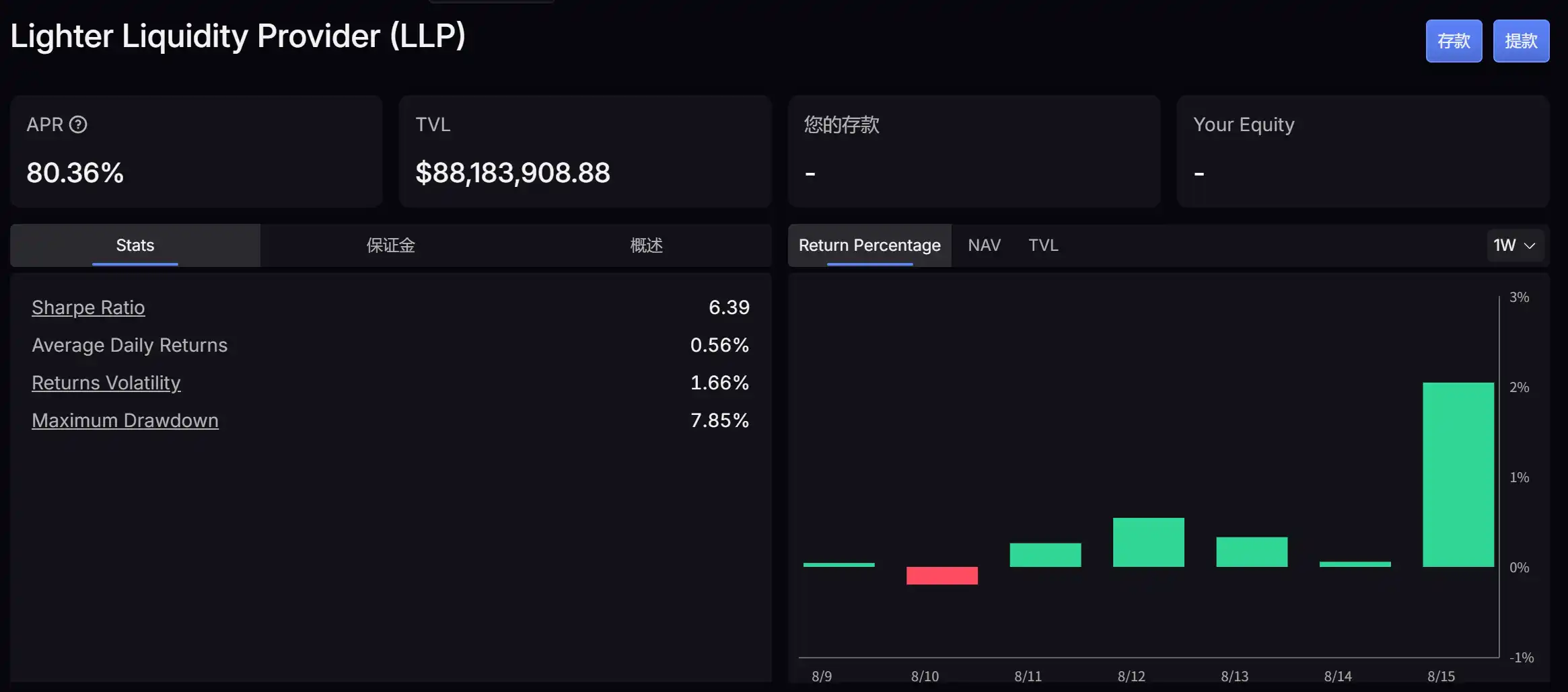Select the Stats tab
1568x692 pixels.
tap(135, 245)
